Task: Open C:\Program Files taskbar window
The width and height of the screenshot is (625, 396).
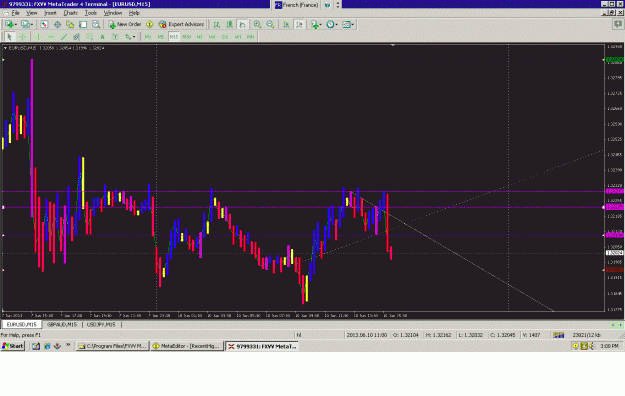Action: pyautogui.click(x=113, y=346)
